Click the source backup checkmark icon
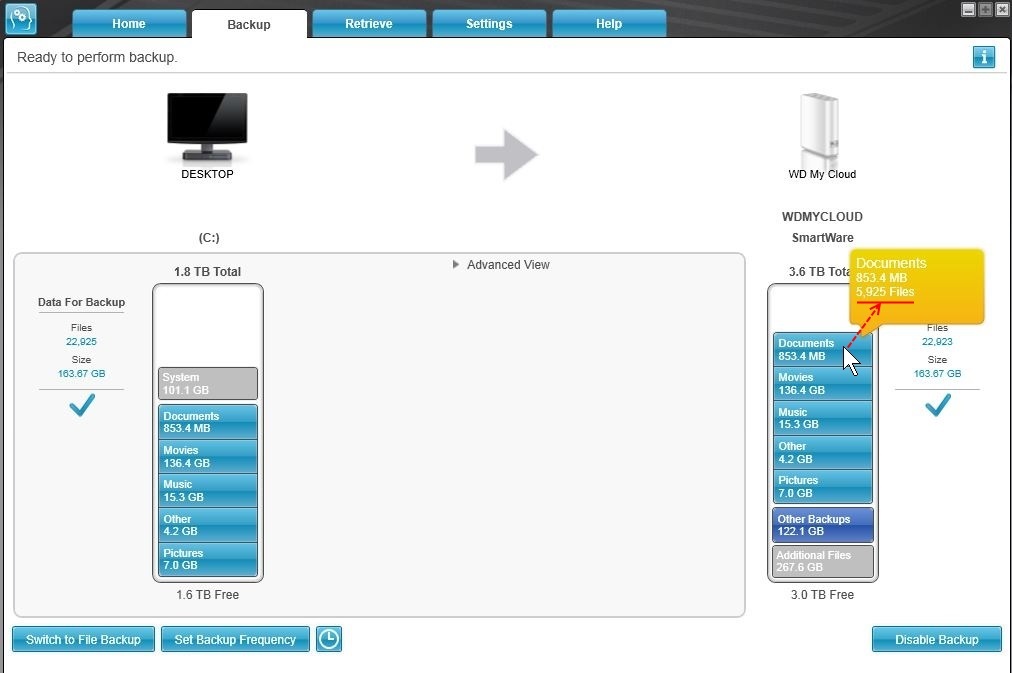Screen dimensions: 1012x673 point(82,405)
